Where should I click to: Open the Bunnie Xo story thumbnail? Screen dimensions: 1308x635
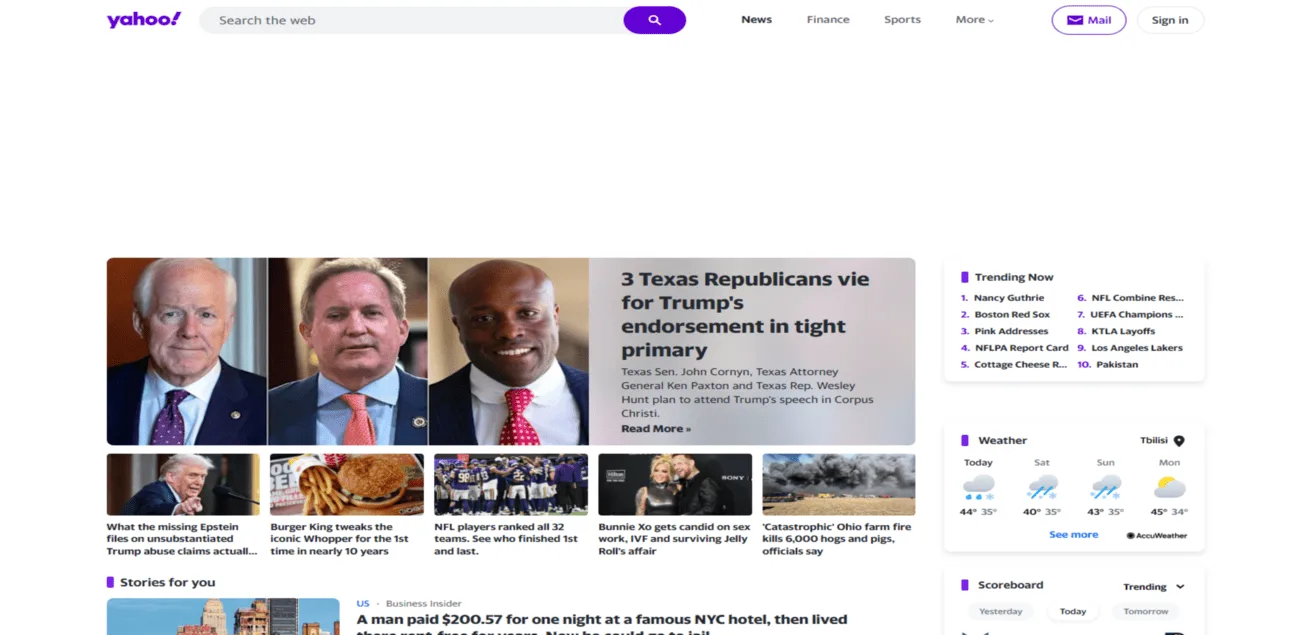[675, 484]
